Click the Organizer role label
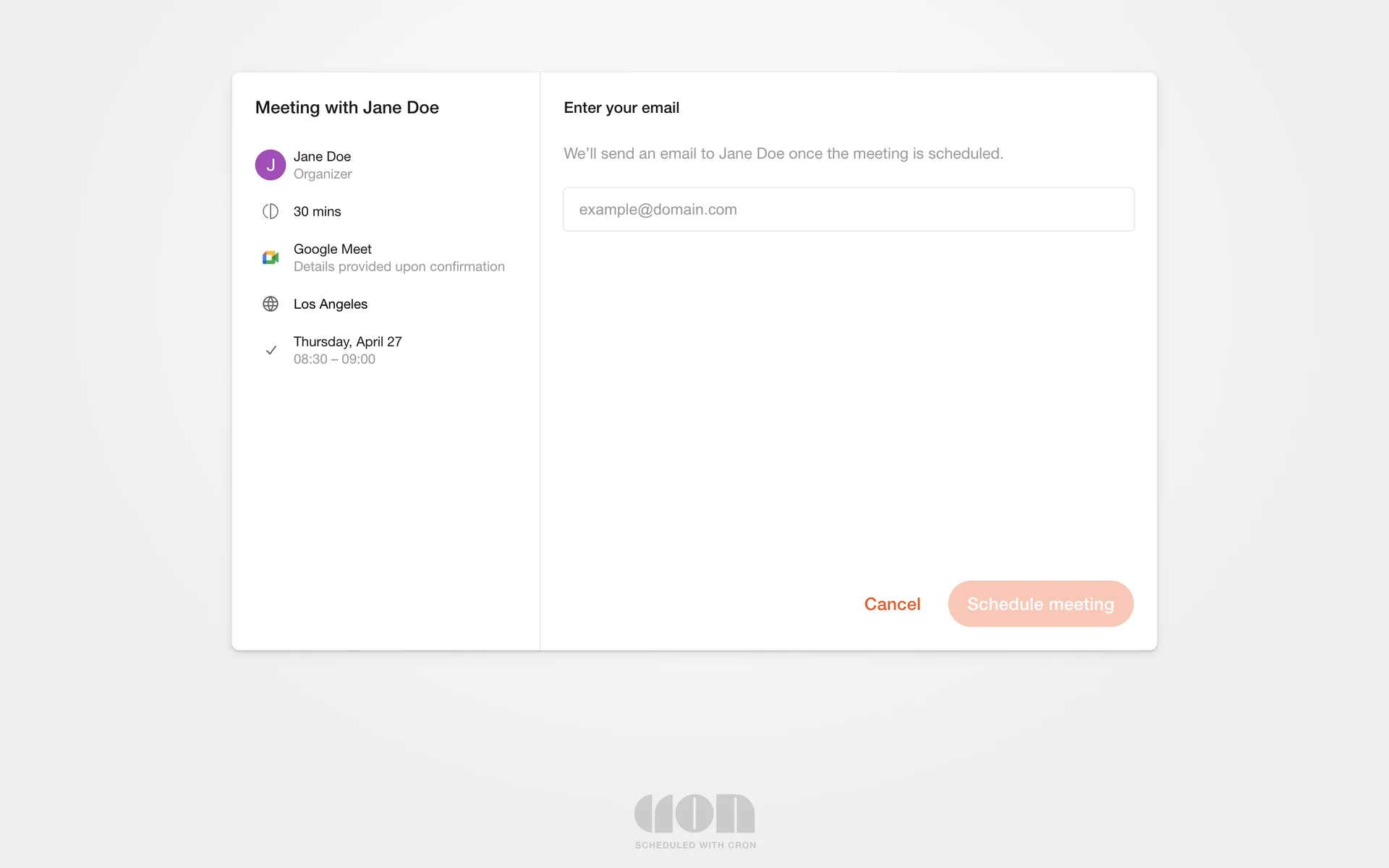The width and height of the screenshot is (1389, 868). 323,174
